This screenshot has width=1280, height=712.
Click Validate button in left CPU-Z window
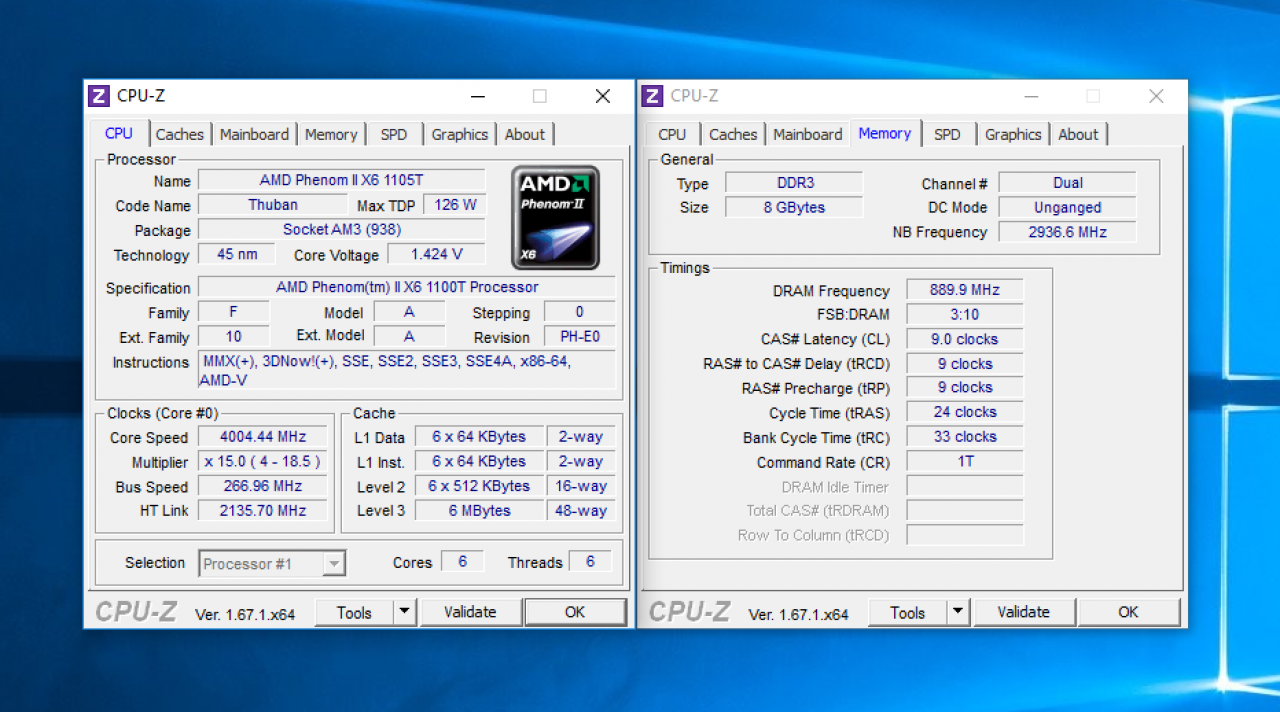[470, 612]
